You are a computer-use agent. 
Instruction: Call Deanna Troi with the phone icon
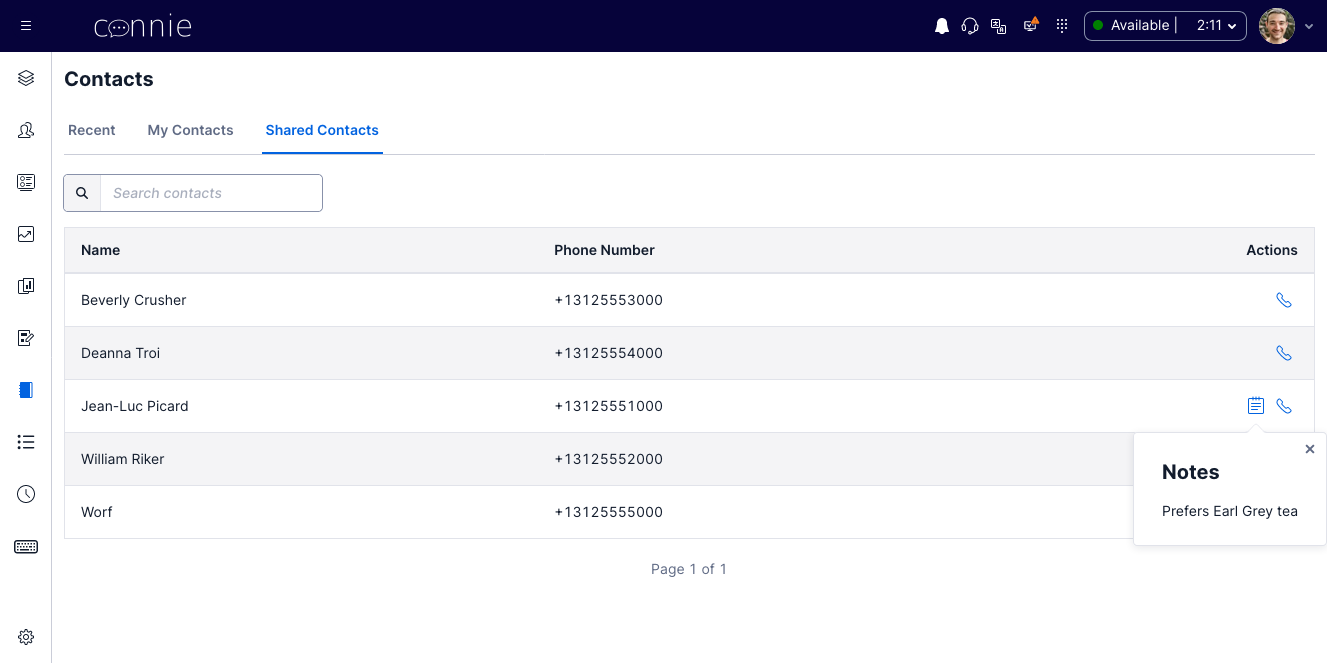click(1284, 353)
